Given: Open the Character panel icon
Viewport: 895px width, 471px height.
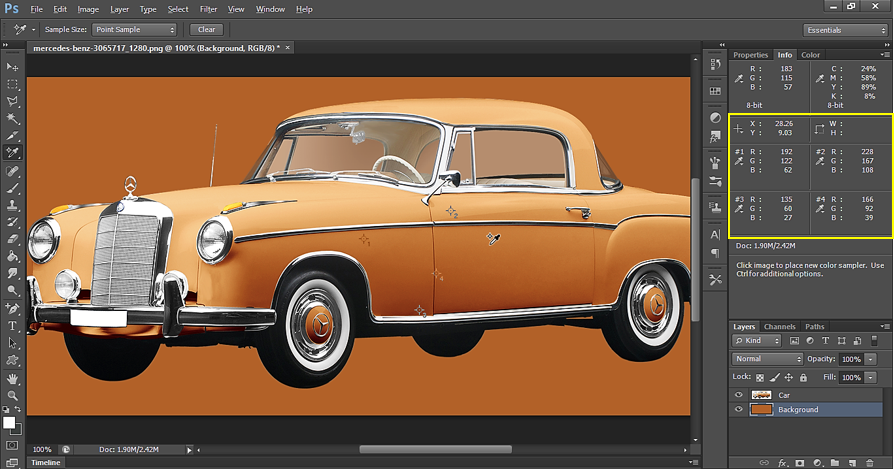Looking at the screenshot, I should (x=715, y=234).
